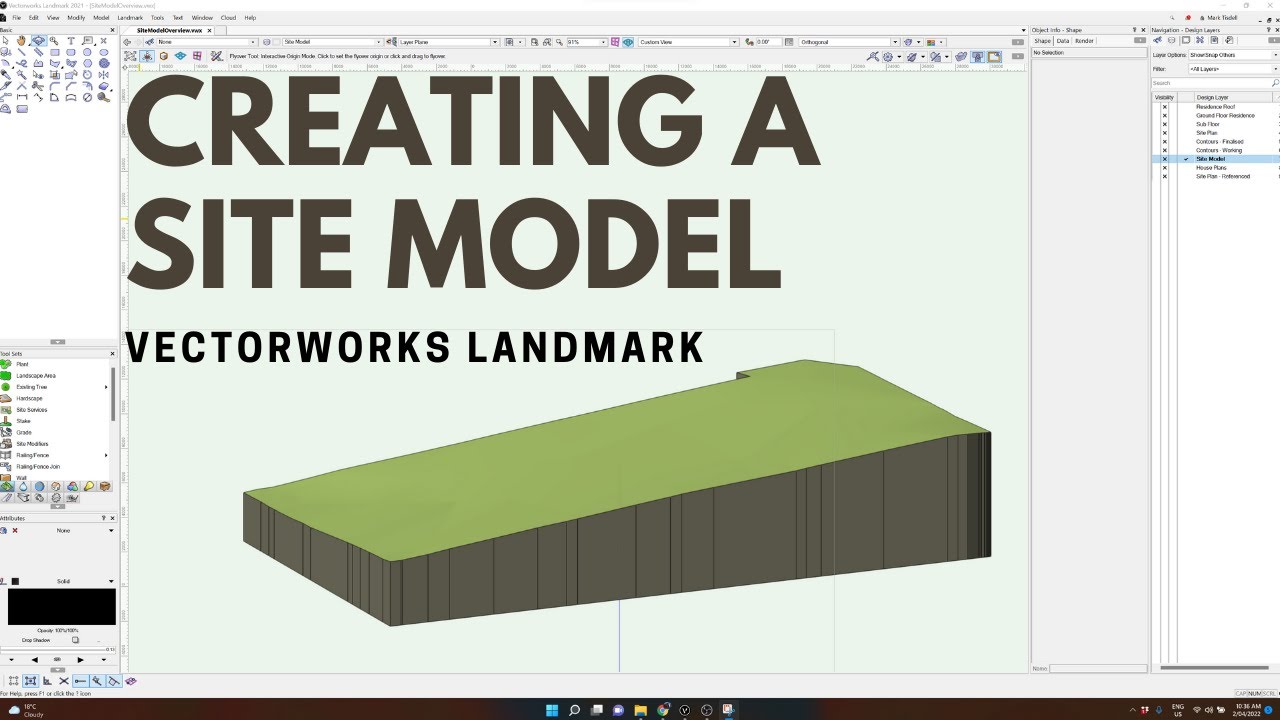Click taskbar Search icon
Viewport: 1280px width, 720px height.
coord(574,710)
